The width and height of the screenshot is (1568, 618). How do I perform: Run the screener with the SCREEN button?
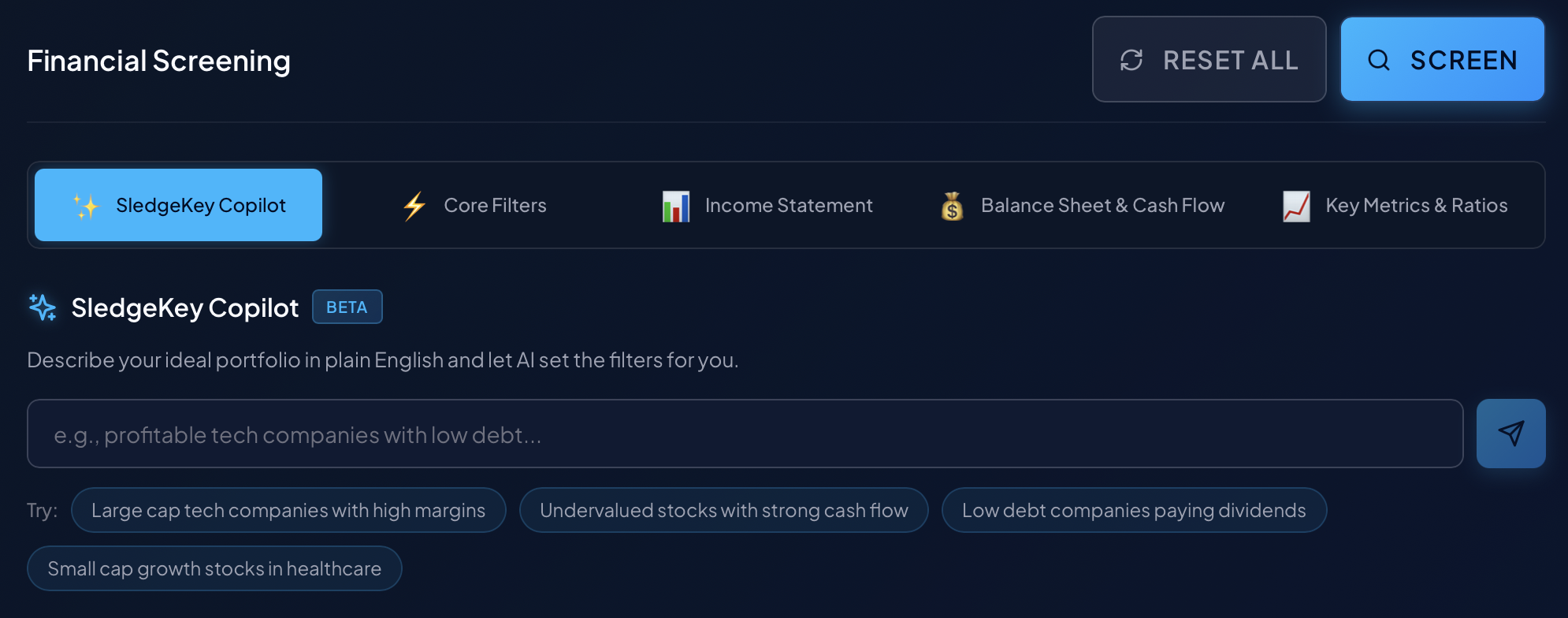click(1442, 60)
